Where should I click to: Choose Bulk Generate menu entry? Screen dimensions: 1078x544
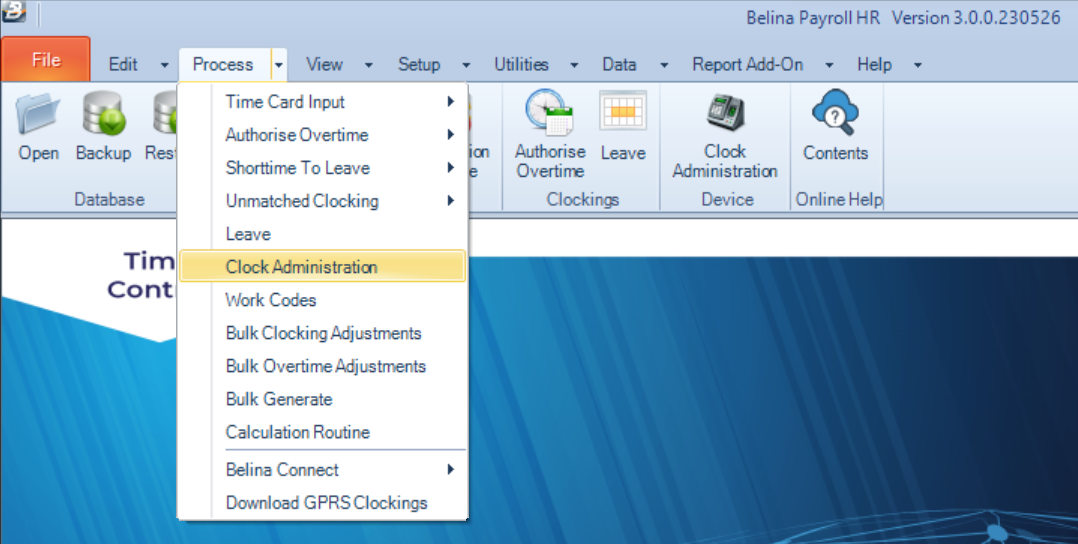coord(322,399)
